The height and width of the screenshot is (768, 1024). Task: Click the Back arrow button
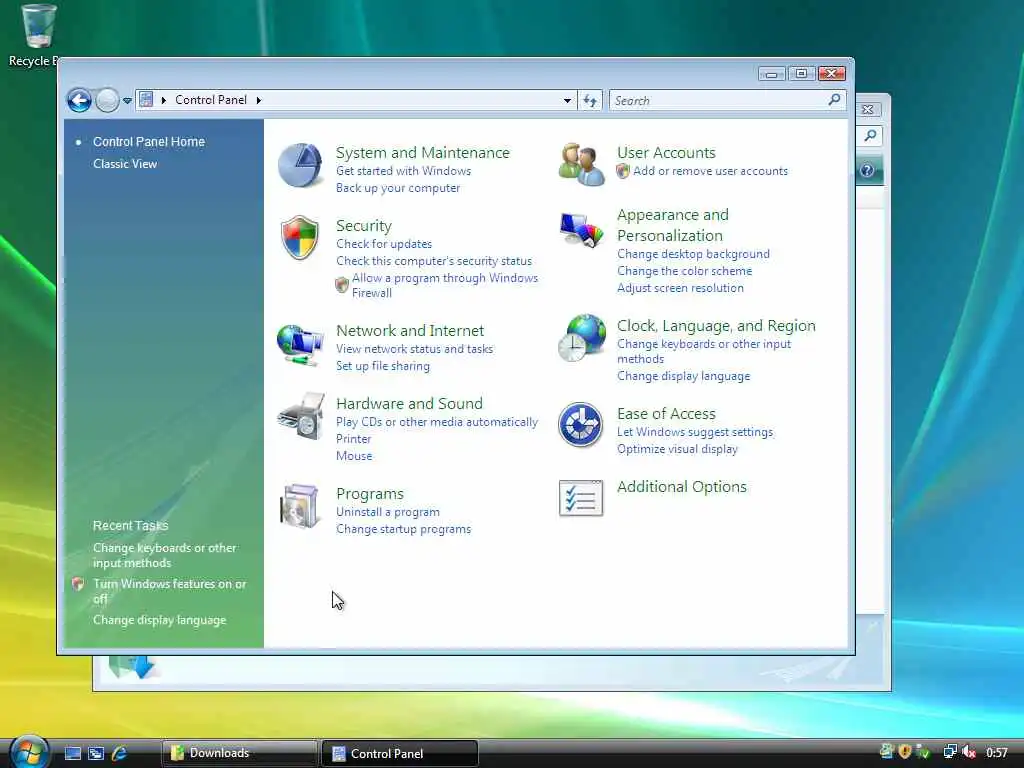coord(80,101)
